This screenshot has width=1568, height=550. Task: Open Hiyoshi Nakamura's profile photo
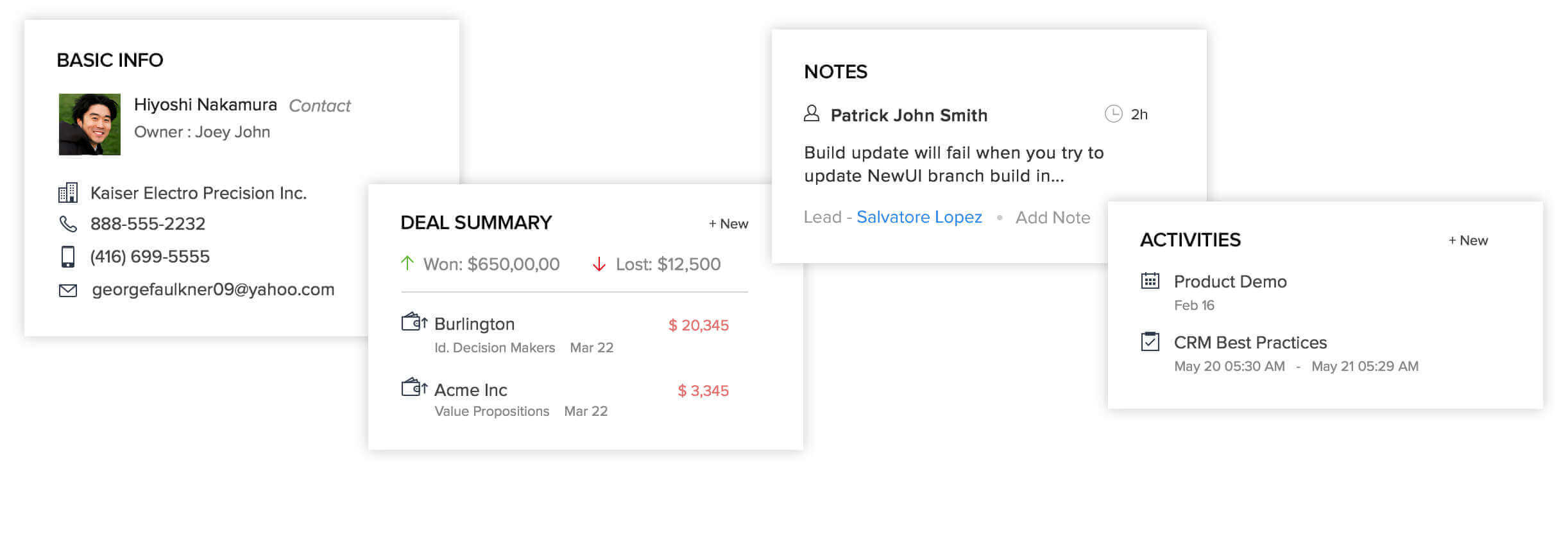[90, 125]
